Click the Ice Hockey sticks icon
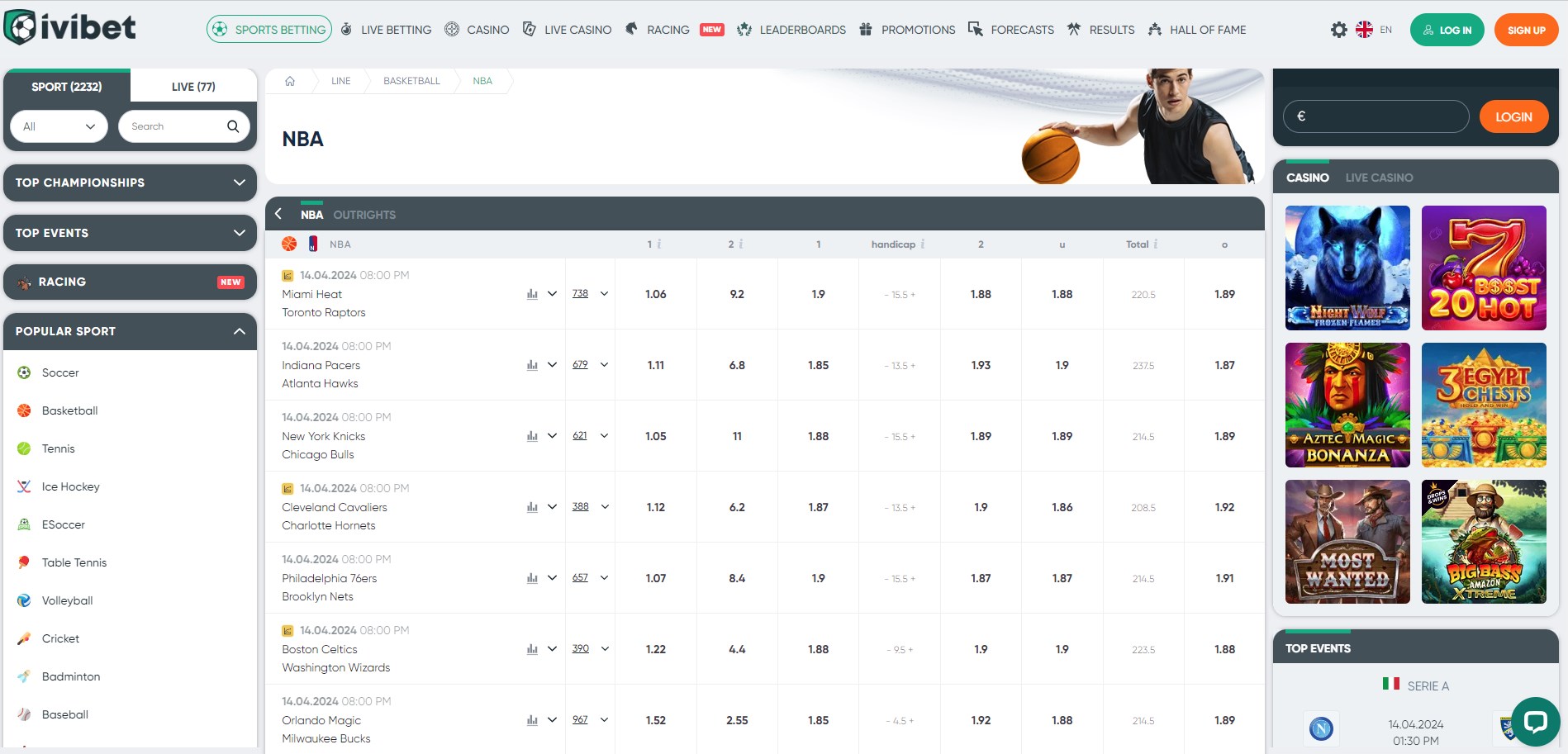The image size is (1568, 754). pyautogui.click(x=24, y=486)
